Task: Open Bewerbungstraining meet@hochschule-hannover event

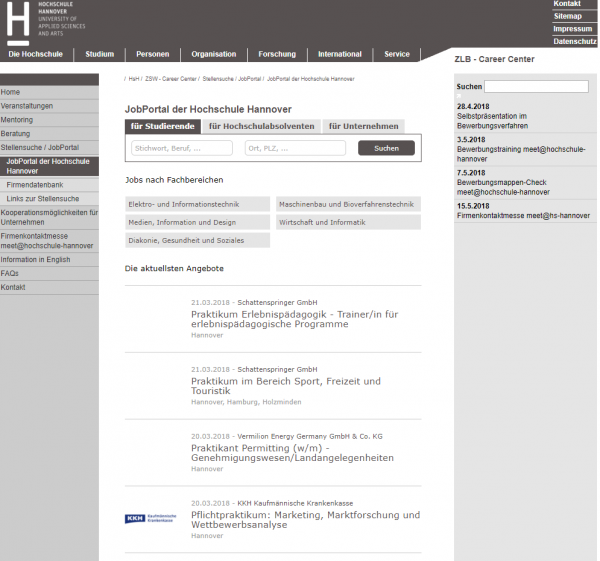Action: point(521,154)
